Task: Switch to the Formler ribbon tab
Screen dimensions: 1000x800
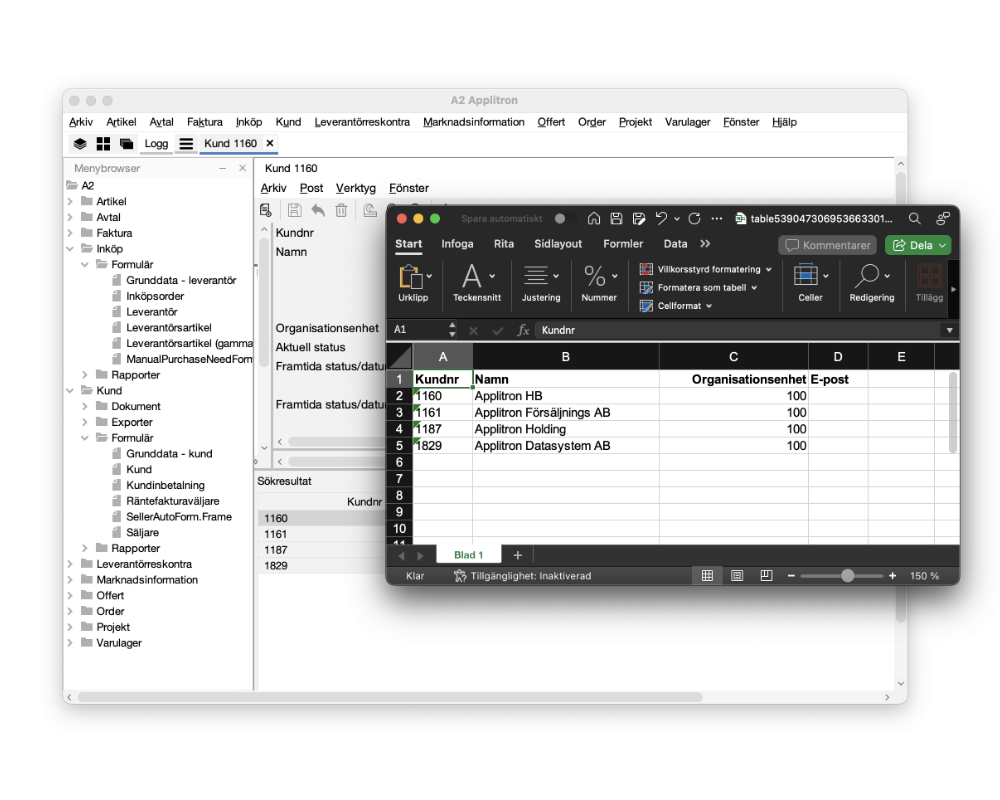Action: 623,244
